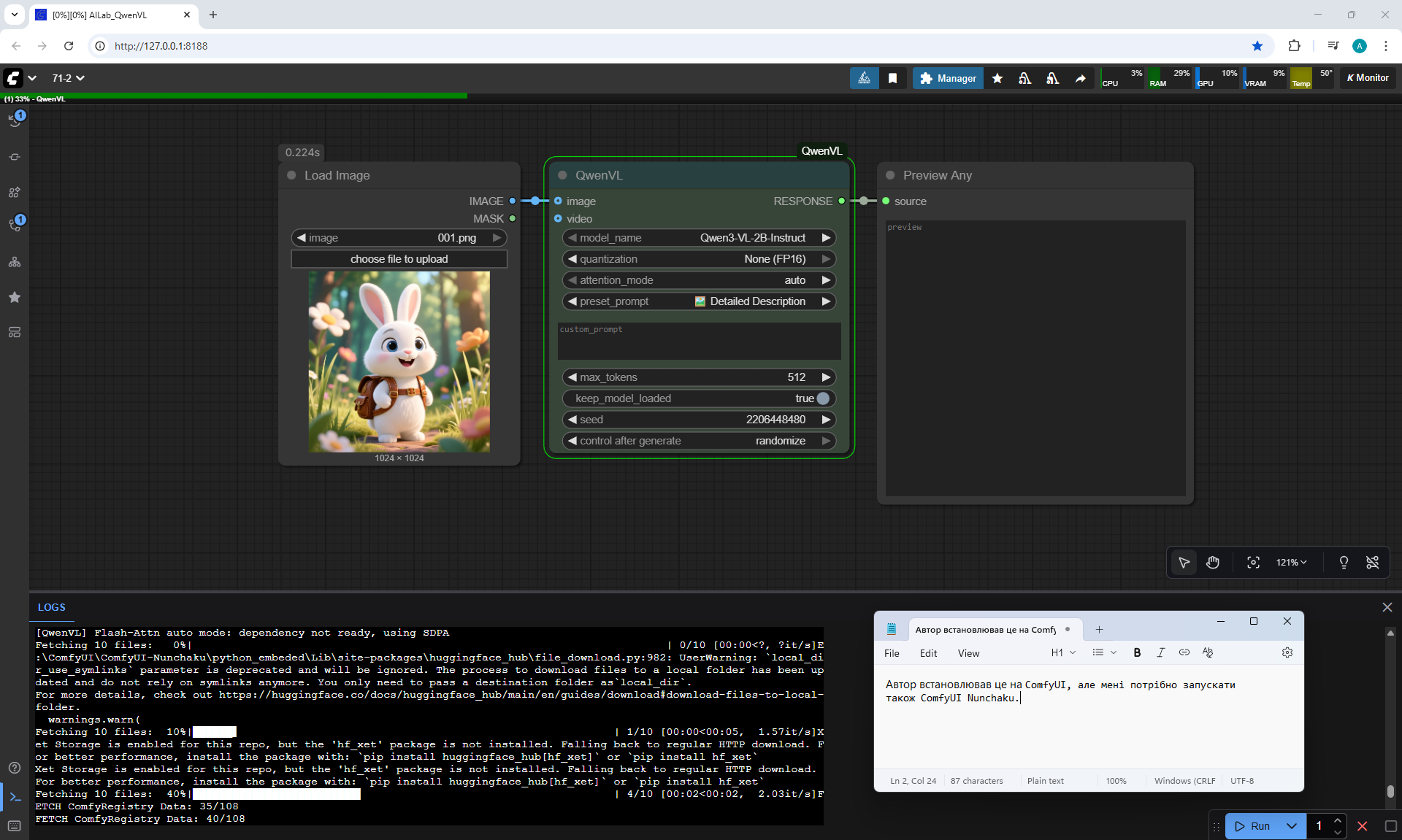Select the hand pan tool

1213,562
